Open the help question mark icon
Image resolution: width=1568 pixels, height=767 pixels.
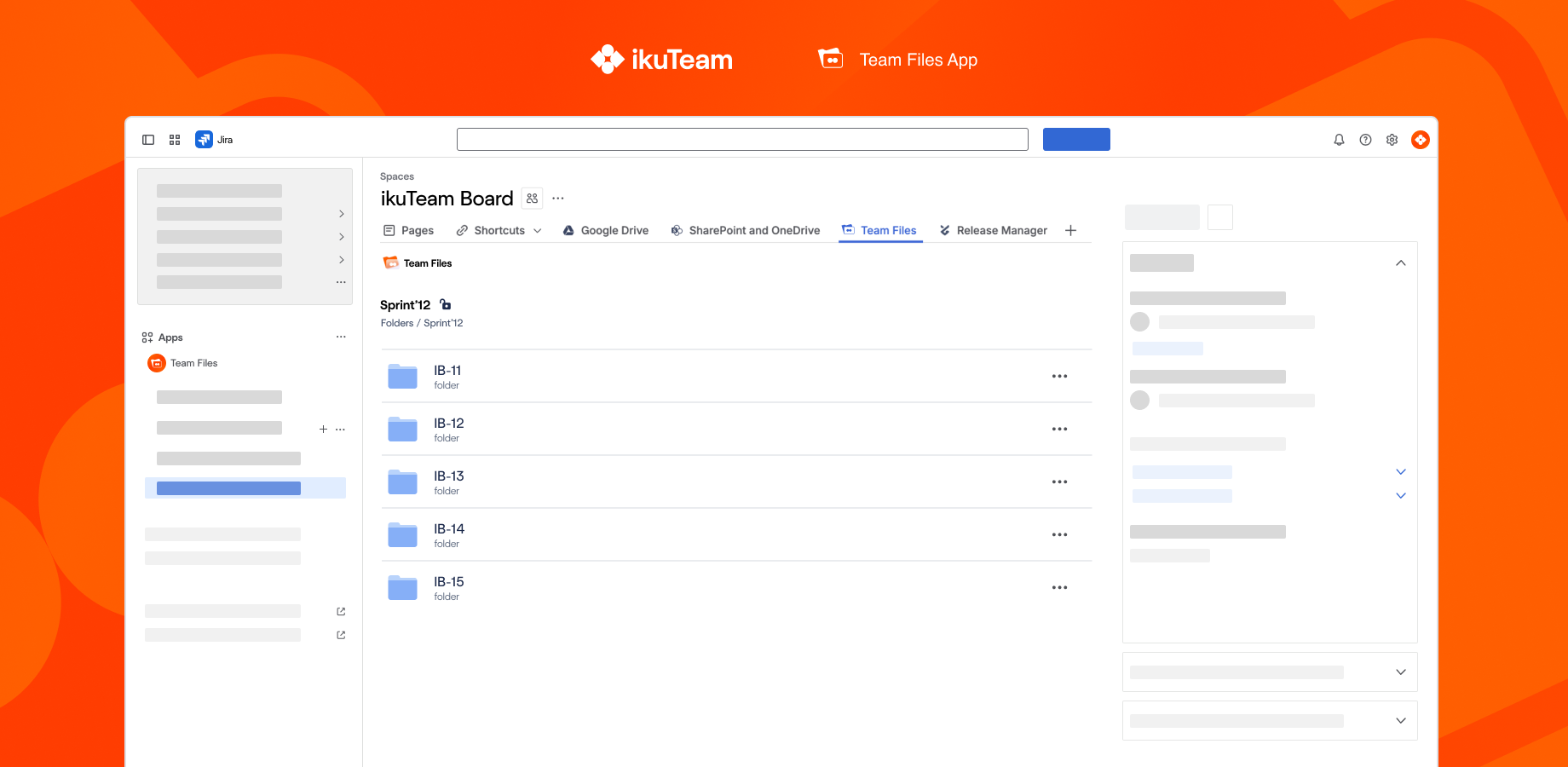coord(1365,139)
